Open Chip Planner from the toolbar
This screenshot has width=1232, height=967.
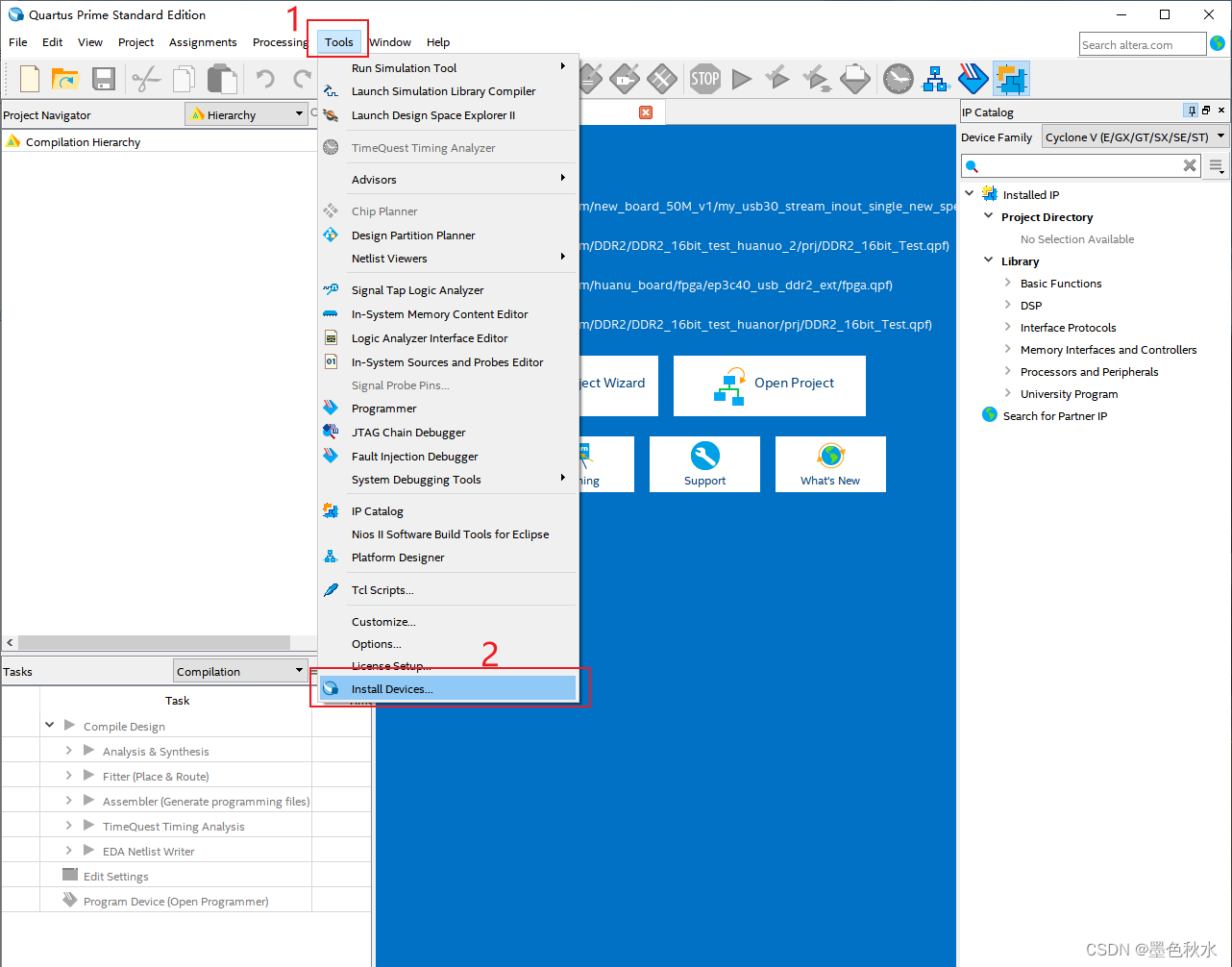[x=662, y=79]
